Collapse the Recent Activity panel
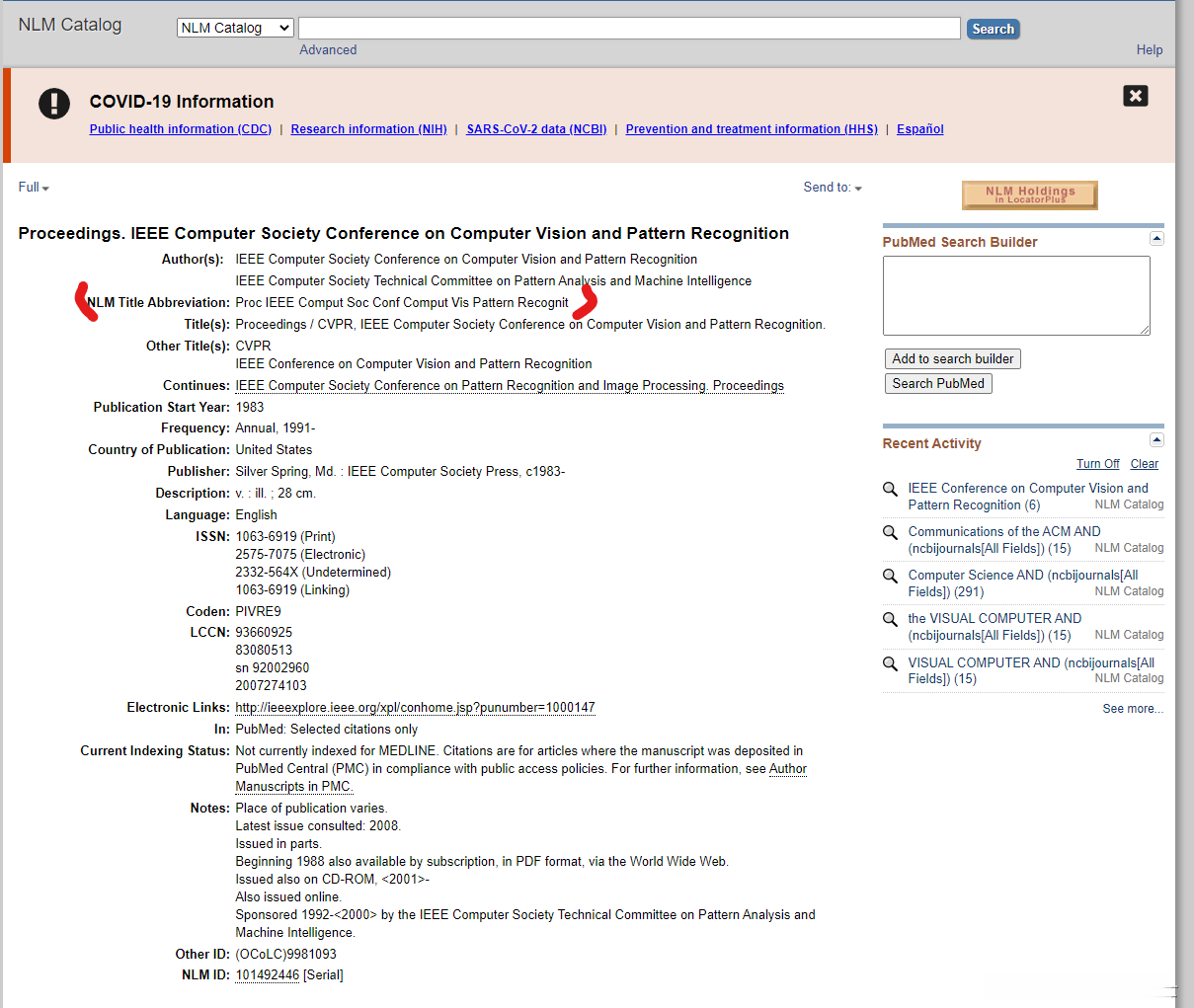The width and height of the screenshot is (1194, 1008). coord(1156,440)
